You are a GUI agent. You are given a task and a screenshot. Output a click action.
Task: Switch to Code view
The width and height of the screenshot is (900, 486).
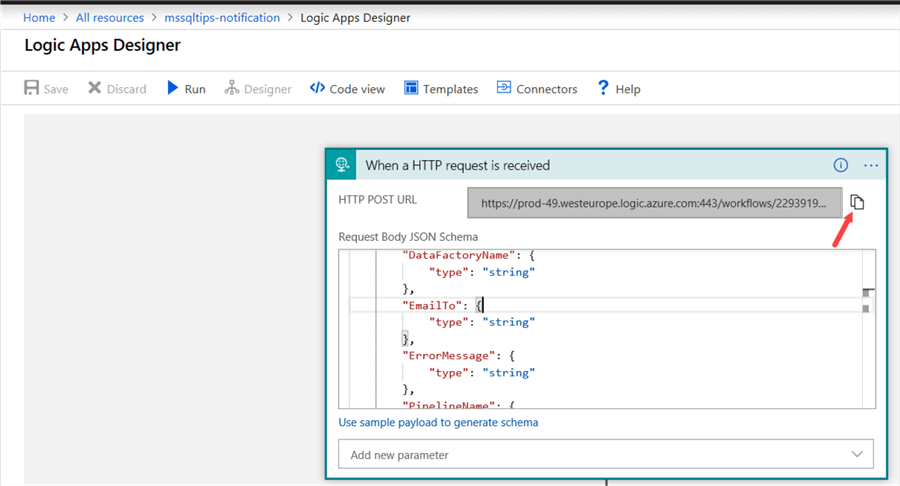[347, 88]
